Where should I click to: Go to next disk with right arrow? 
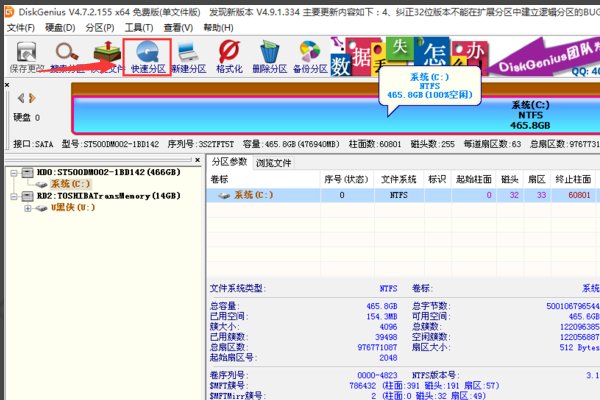point(32,98)
